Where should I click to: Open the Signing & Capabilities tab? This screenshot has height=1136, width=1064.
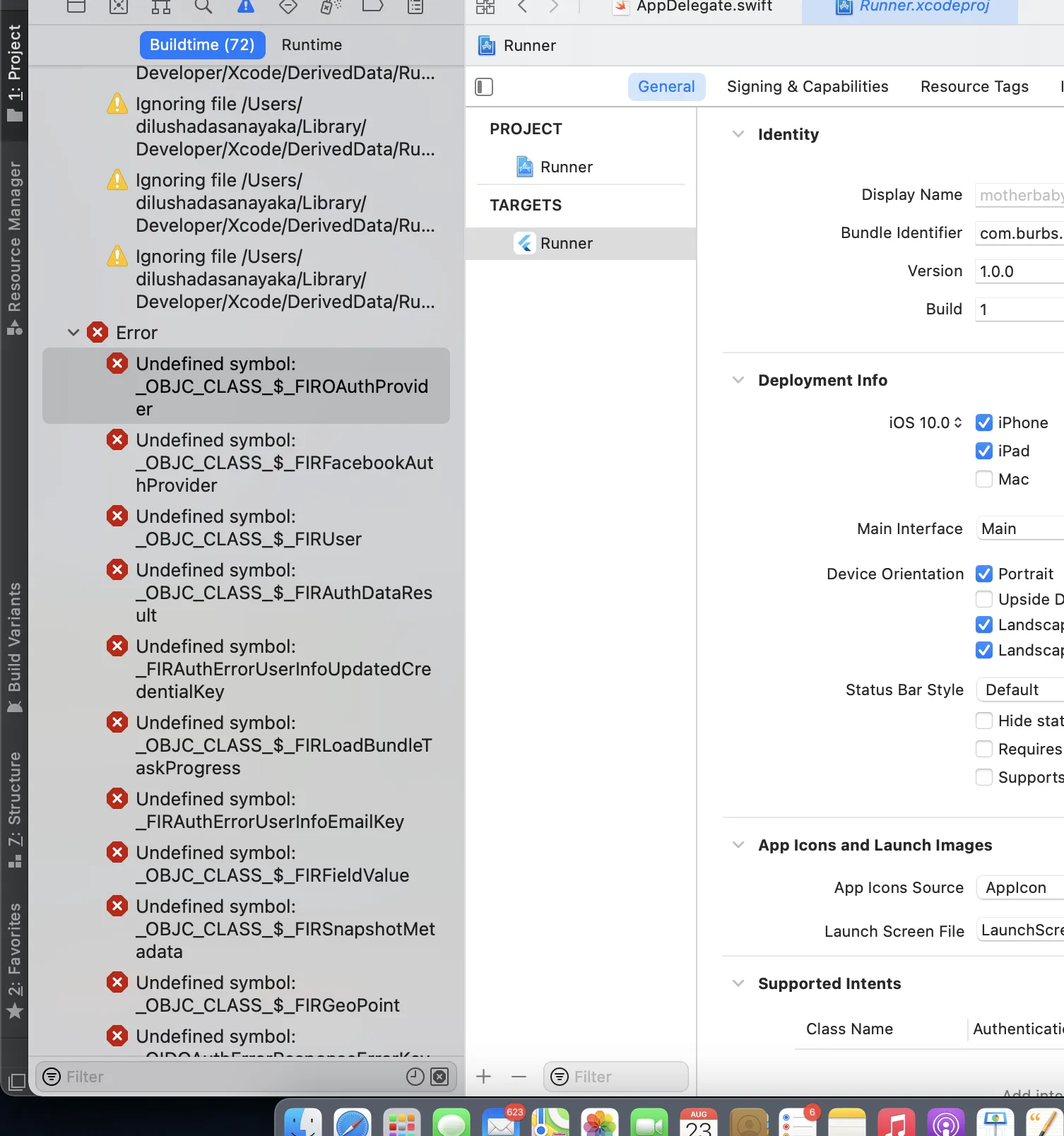point(808,87)
